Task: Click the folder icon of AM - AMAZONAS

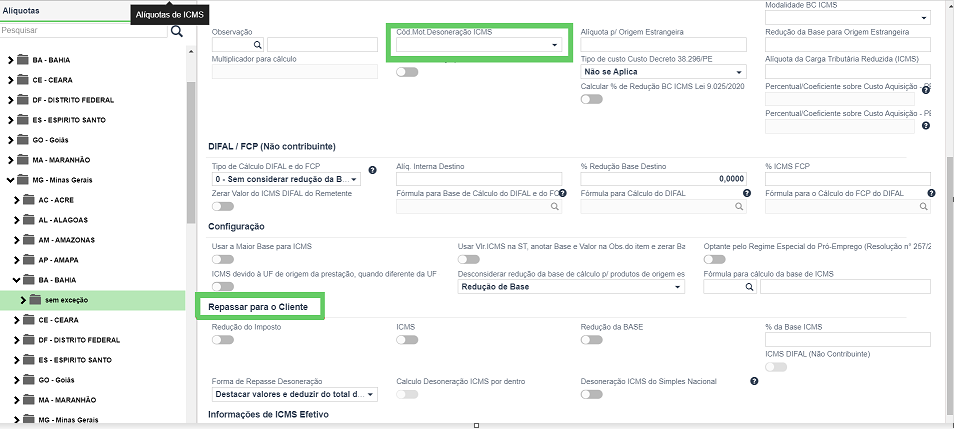Action: point(29,240)
